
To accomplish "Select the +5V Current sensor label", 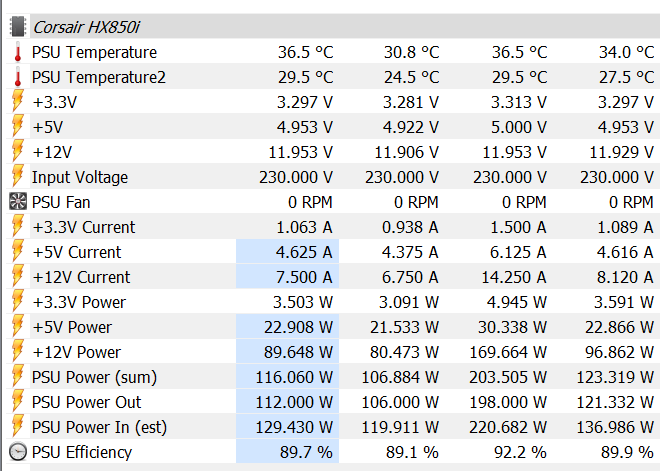I will click(77, 252).
